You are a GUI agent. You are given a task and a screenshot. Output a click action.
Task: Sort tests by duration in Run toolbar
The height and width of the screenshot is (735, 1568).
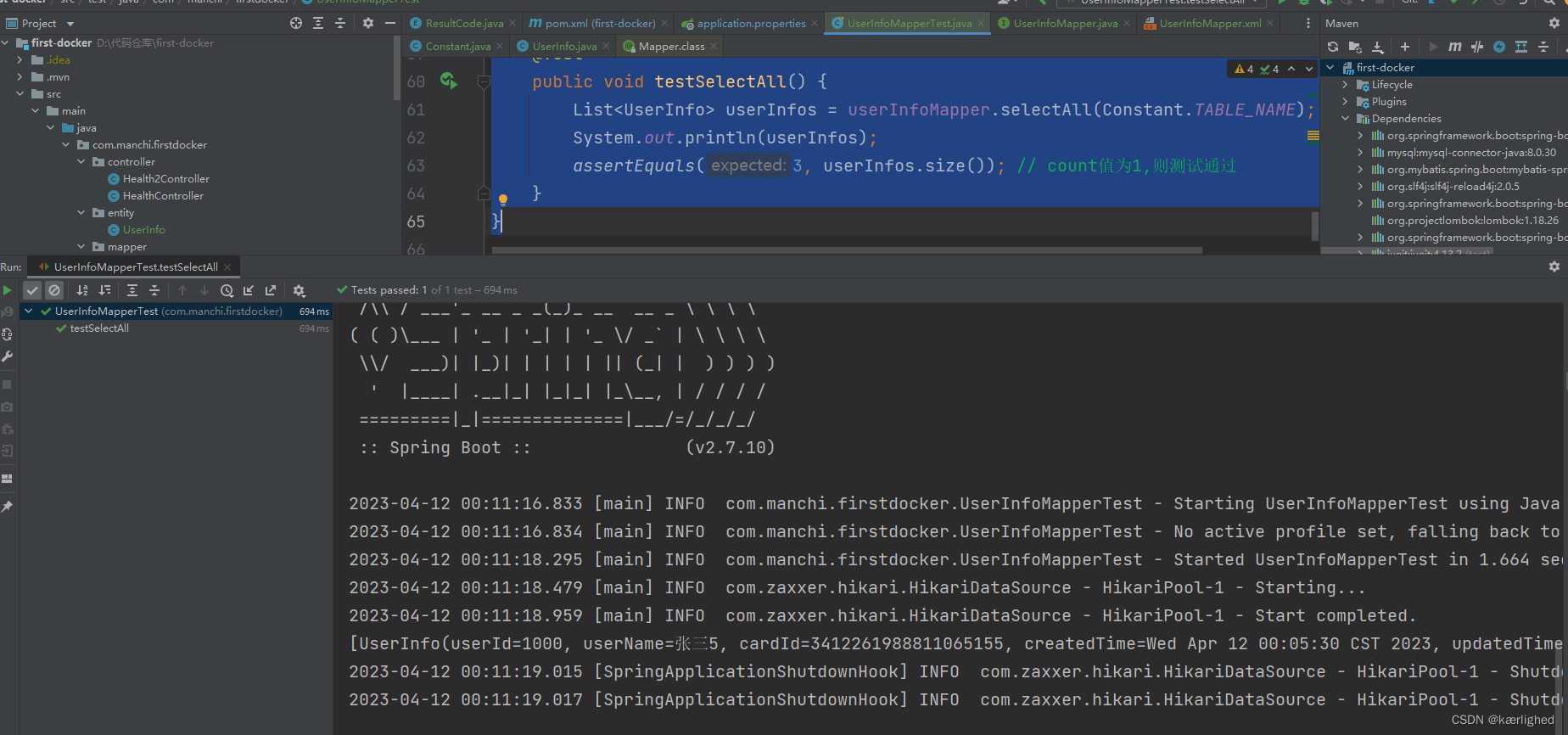click(104, 290)
